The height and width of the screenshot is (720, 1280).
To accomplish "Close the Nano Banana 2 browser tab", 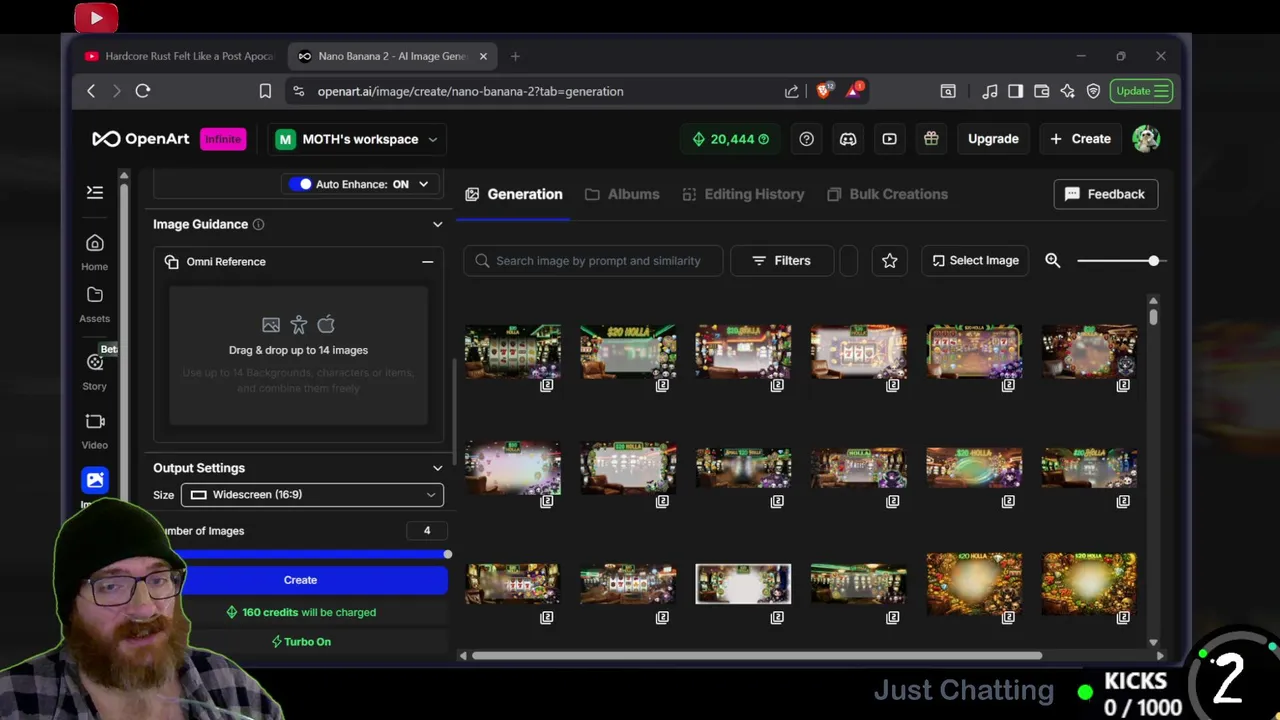I will pos(483,56).
